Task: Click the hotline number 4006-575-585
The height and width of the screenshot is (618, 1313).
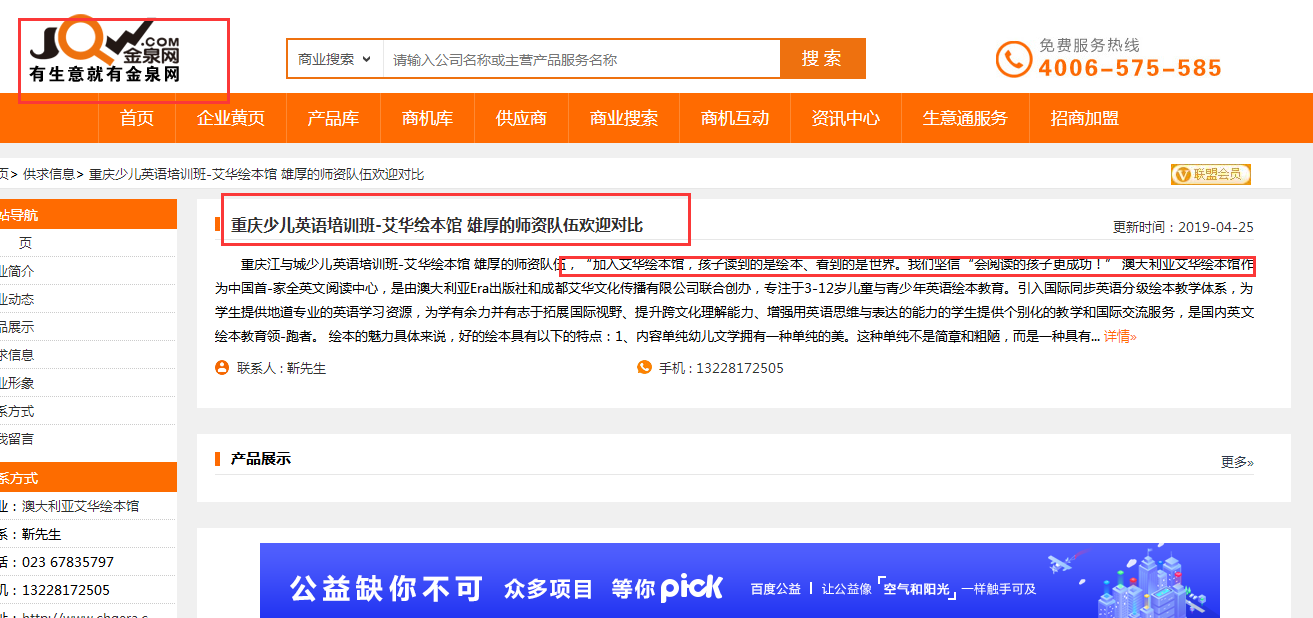Action: tap(1130, 68)
